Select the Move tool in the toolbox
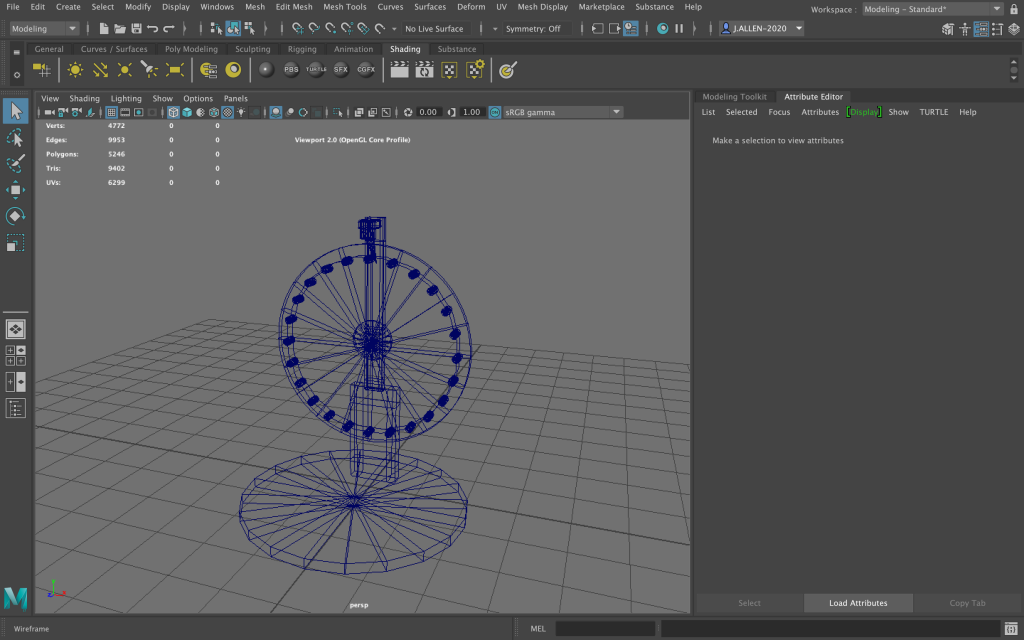The image size is (1024, 640). [x=16, y=190]
